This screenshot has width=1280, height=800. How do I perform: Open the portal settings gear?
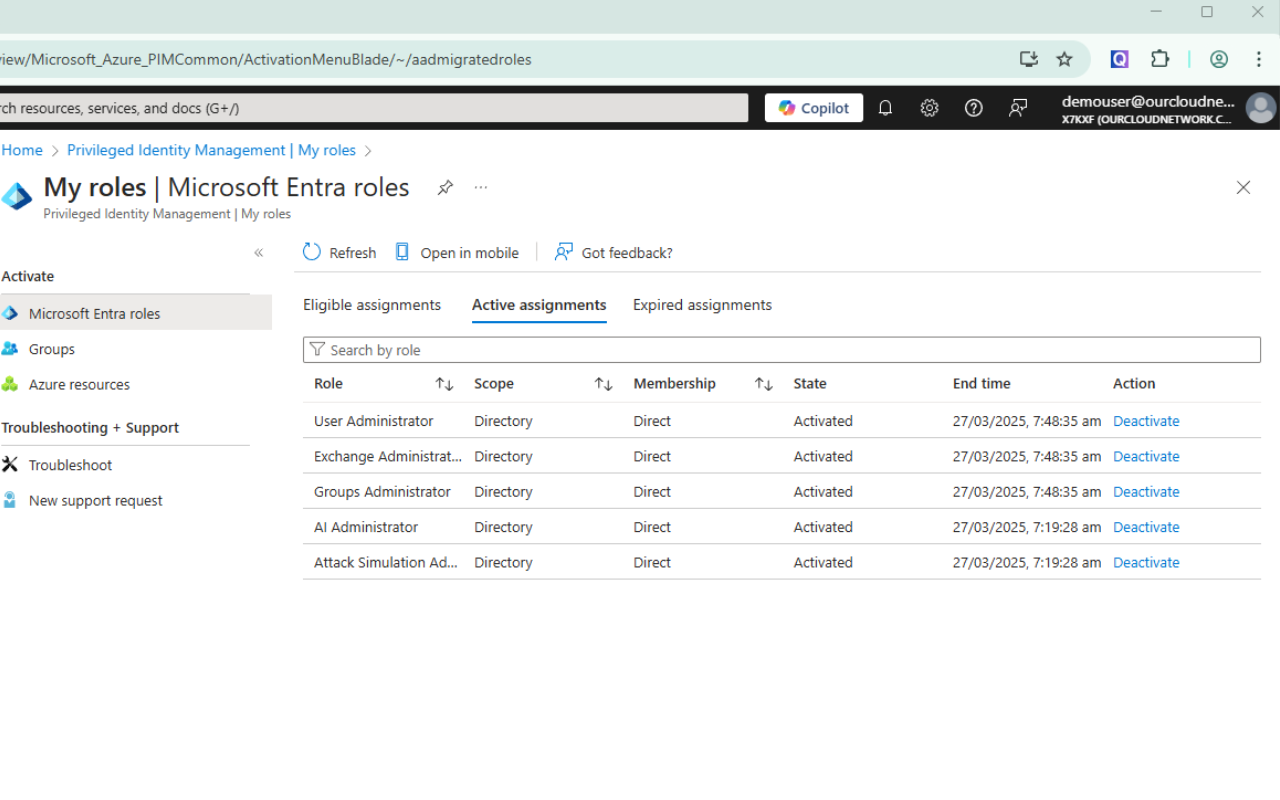click(x=929, y=108)
